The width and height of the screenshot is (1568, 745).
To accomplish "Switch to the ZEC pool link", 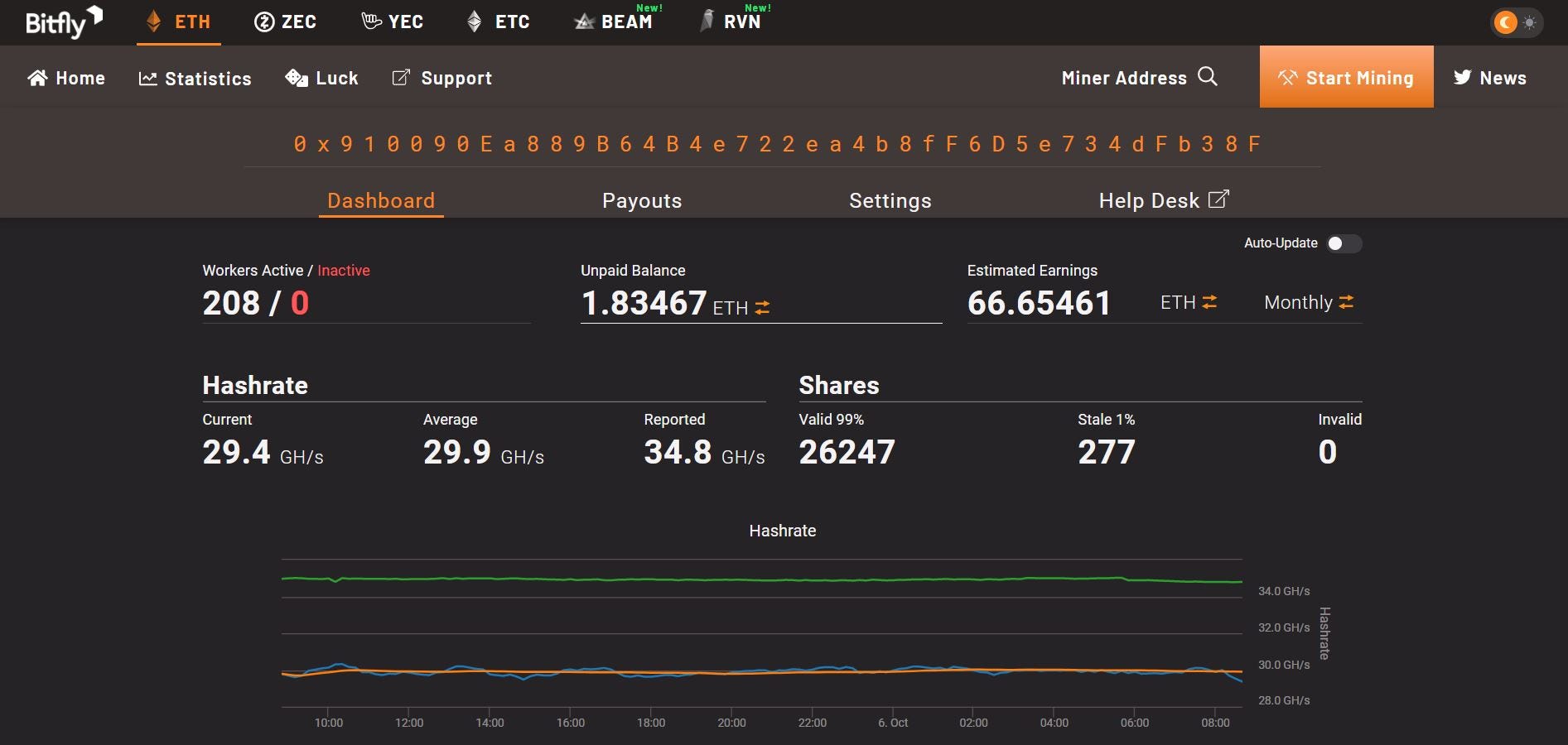I will (x=285, y=22).
